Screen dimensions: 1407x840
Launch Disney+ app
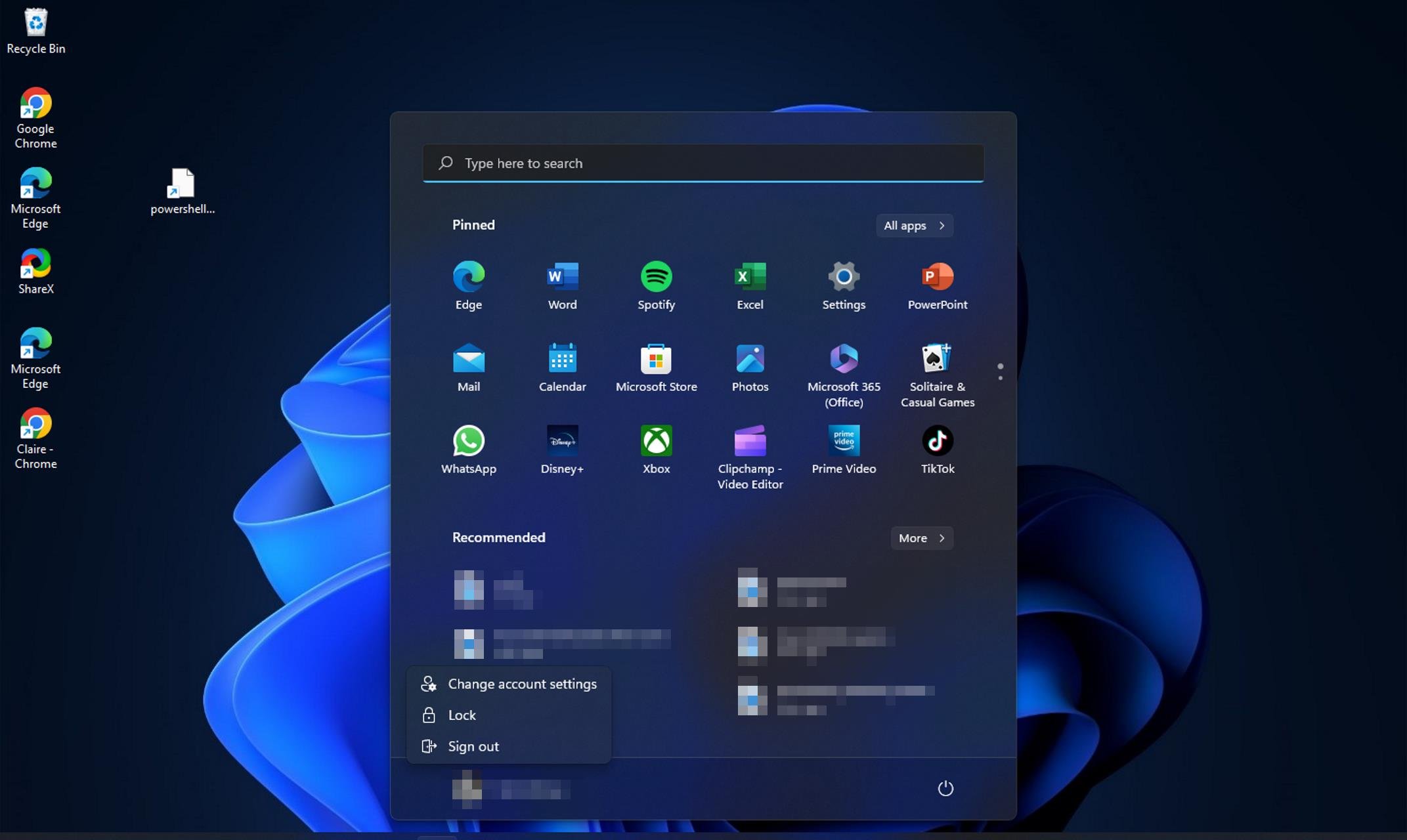pos(562,450)
